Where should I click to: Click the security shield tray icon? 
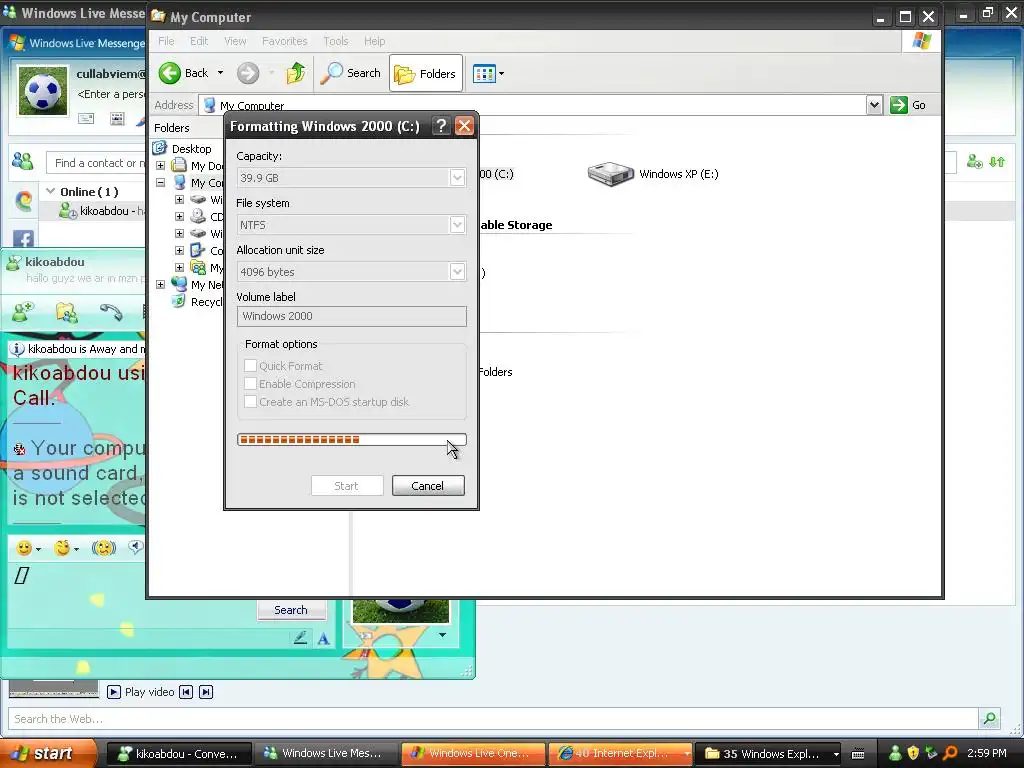click(x=913, y=753)
